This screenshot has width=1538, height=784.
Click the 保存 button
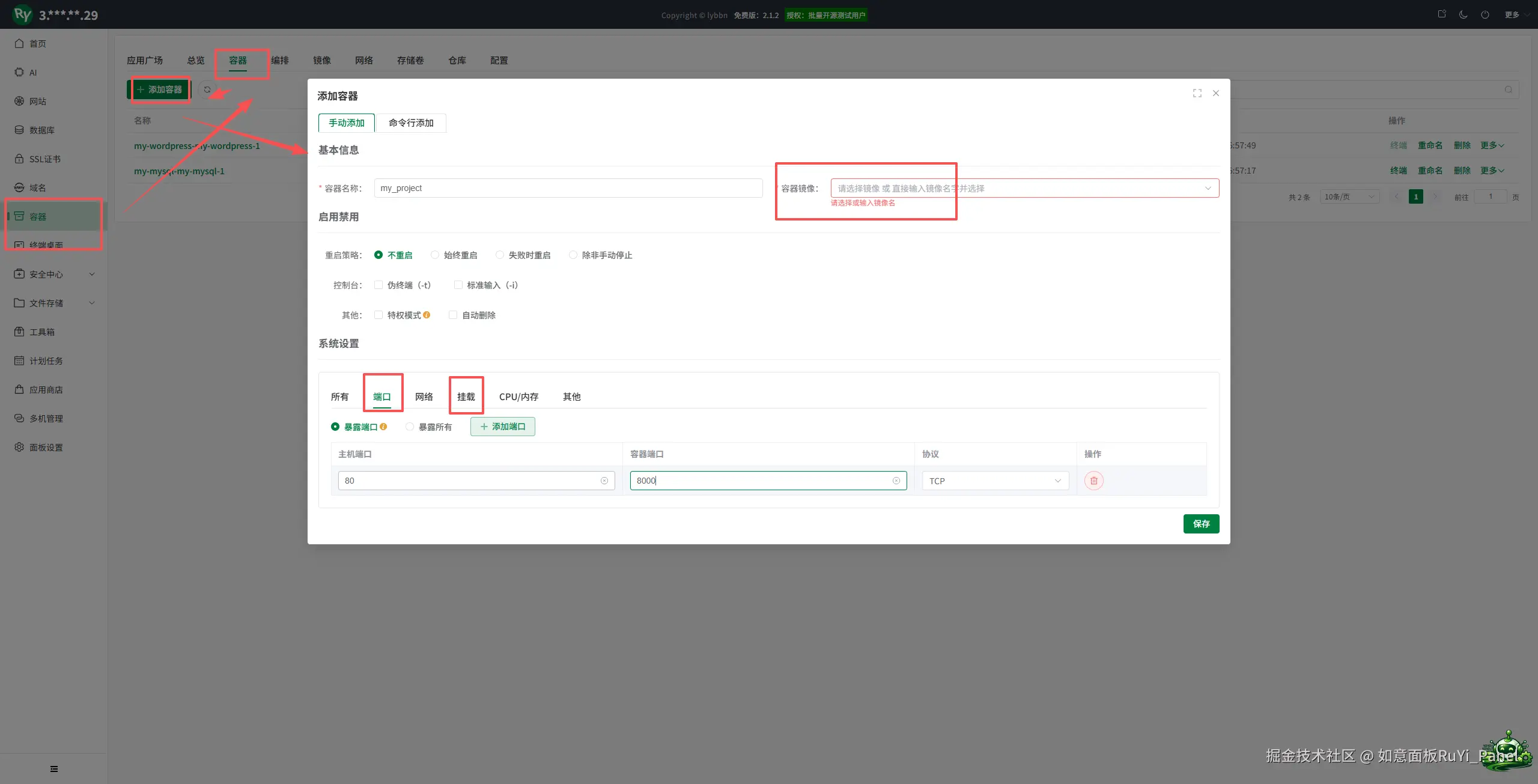1202,524
